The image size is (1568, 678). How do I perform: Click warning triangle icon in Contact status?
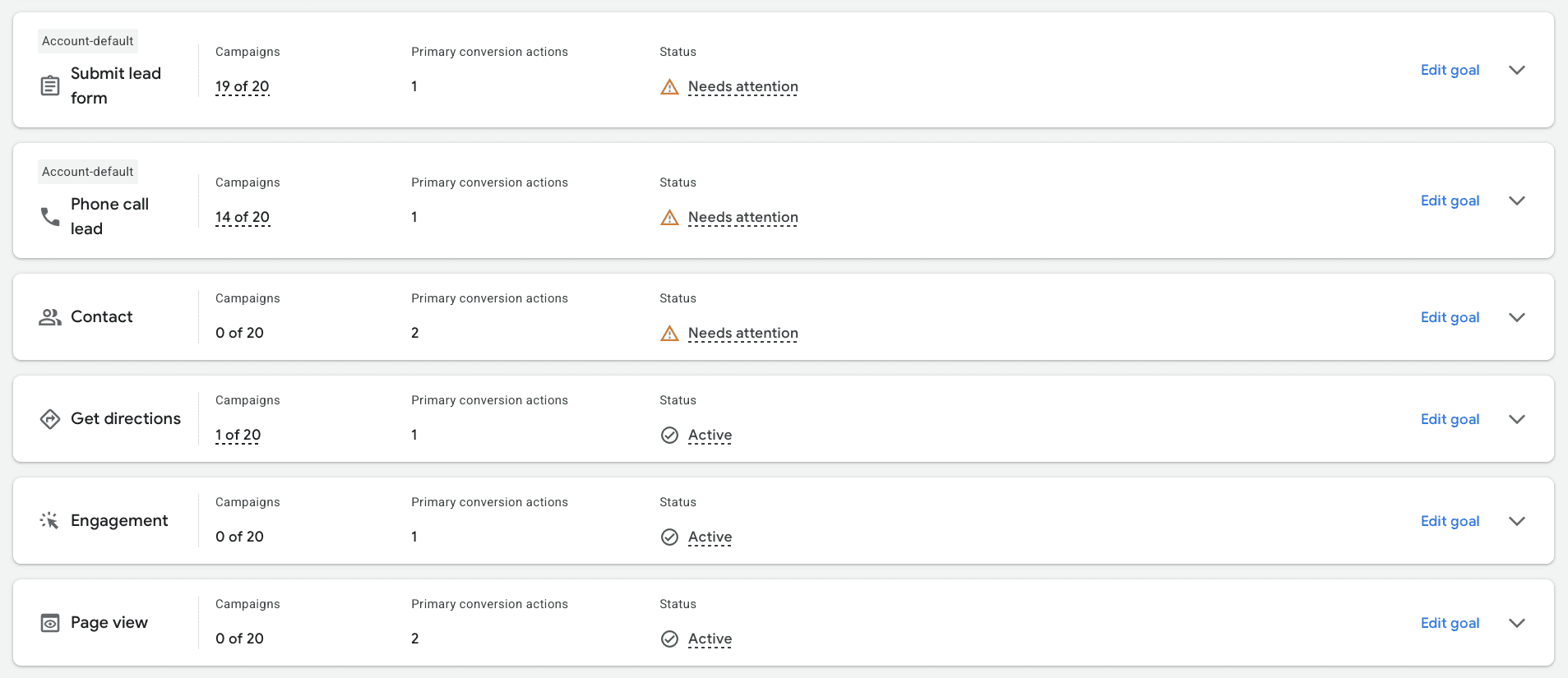(x=670, y=334)
